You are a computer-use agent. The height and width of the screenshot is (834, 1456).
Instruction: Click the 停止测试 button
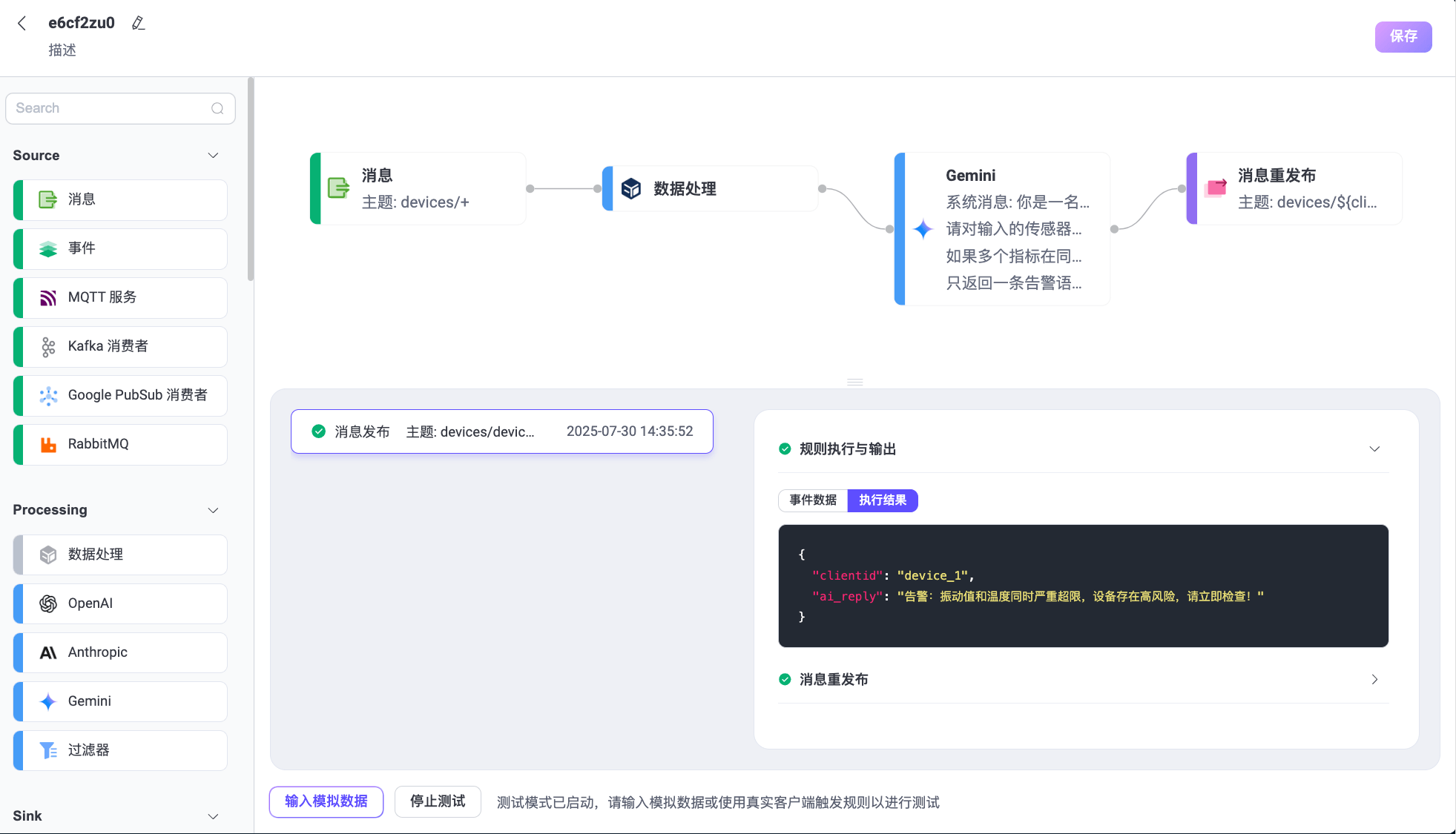[x=437, y=801]
